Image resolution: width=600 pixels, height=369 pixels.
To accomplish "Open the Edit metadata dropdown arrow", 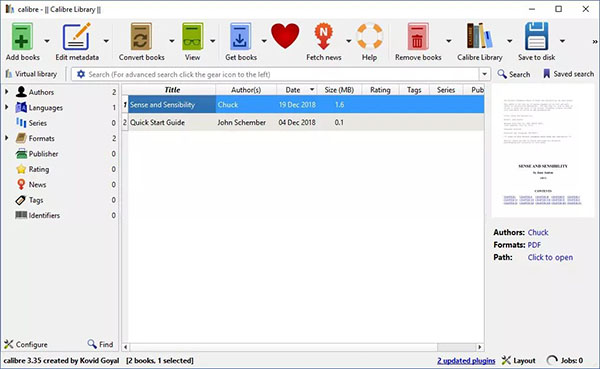I will pyautogui.click(x=106, y=41).
